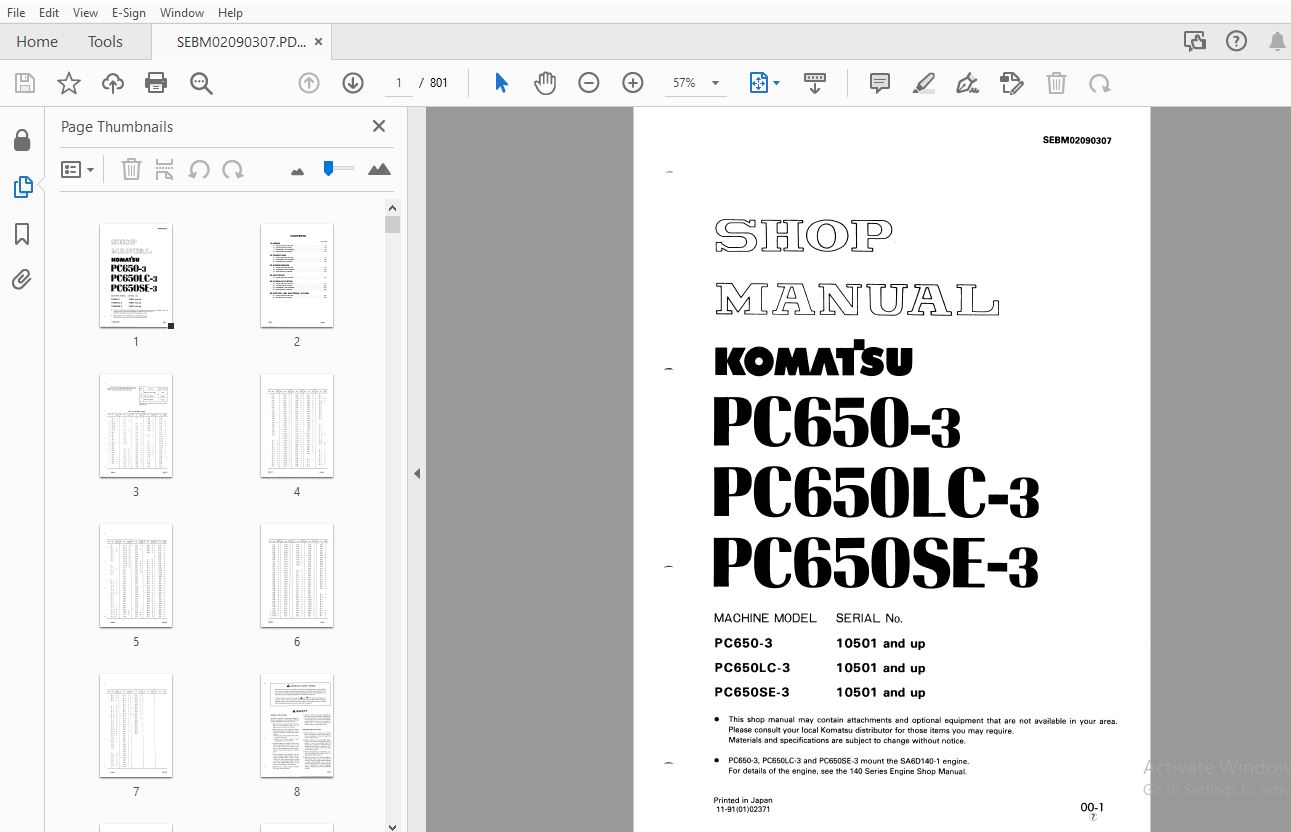Go to the previous page arrow
The width and height of the screenshot is (1291, 832).
tap(309, 83)
